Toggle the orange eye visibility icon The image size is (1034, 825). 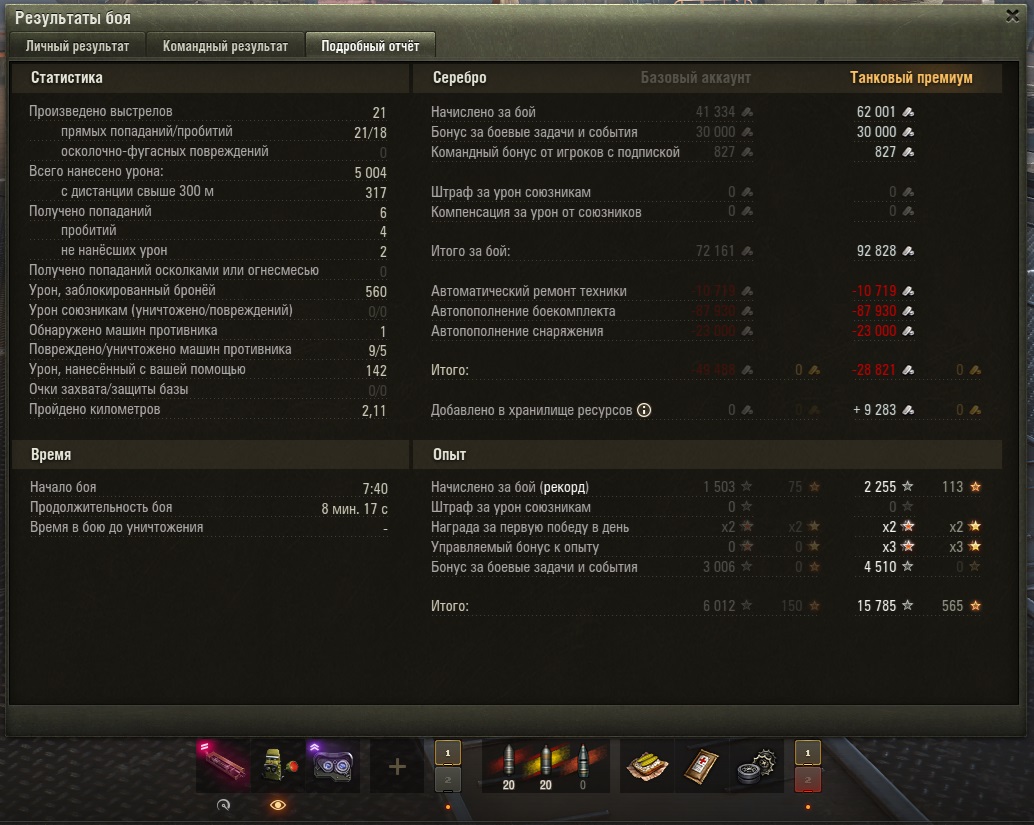[278, 805]
